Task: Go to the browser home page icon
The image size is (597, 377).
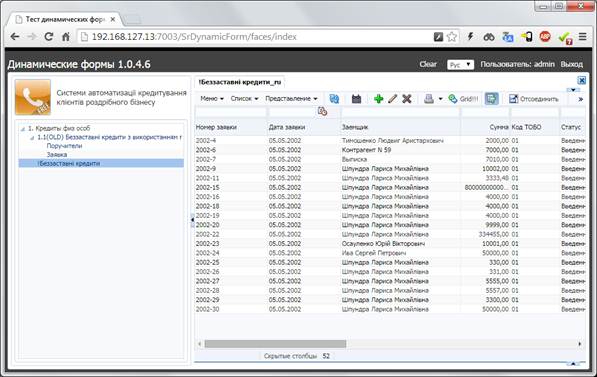Action: (x=65, y=37)
